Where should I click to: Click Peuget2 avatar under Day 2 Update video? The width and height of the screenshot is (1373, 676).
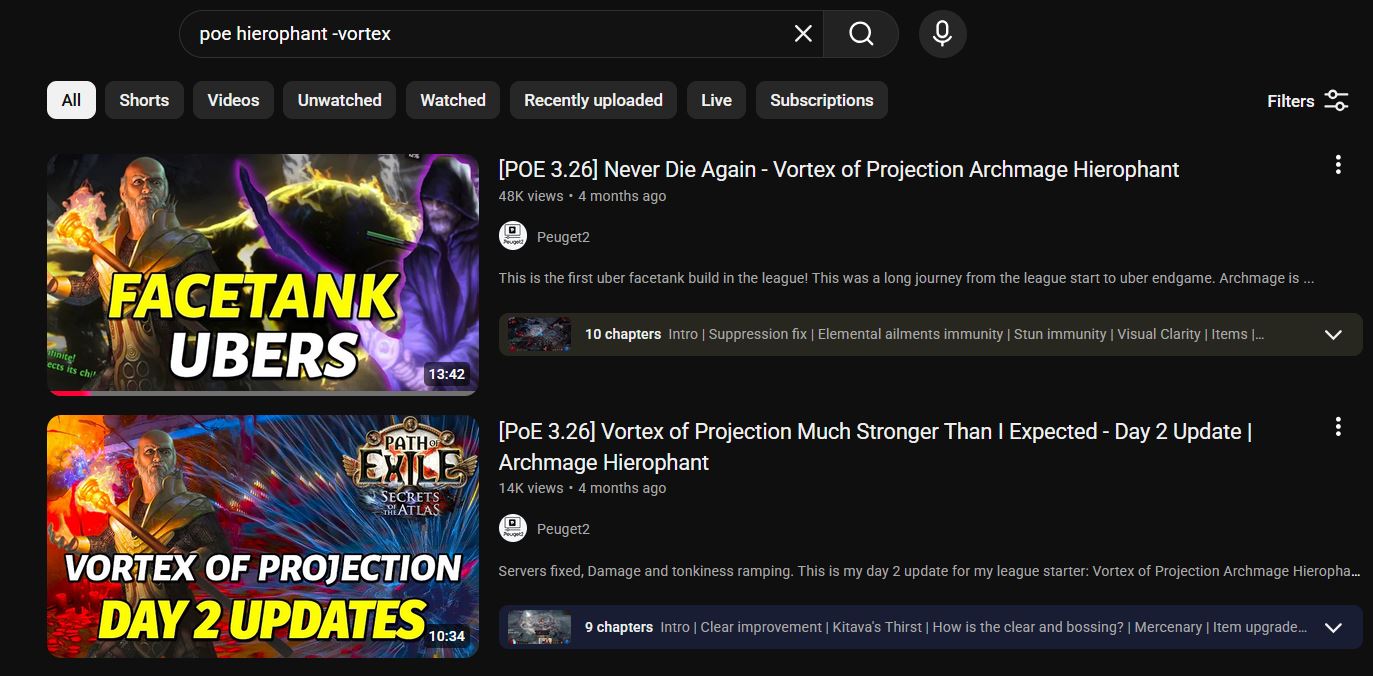click(513, 528)
